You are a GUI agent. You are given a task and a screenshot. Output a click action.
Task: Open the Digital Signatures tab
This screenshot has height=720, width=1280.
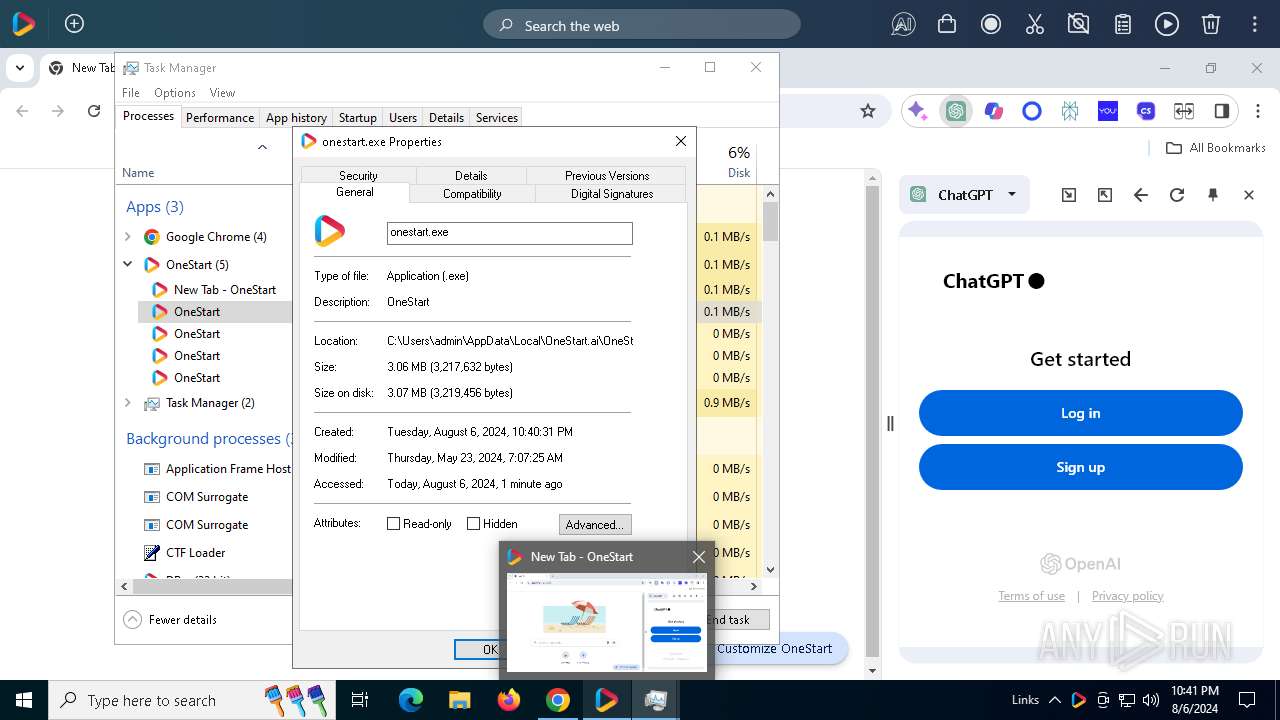[x=612, y=194]
